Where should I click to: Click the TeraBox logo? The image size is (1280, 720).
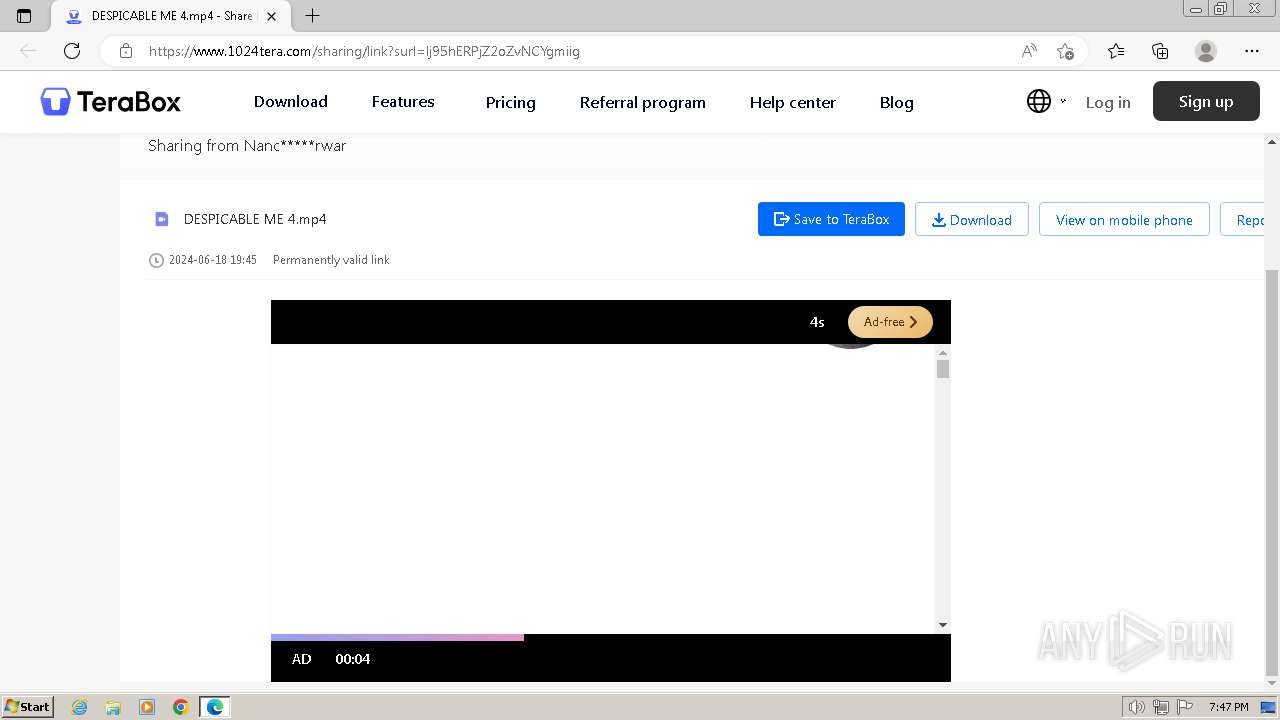tap(110, 101)
